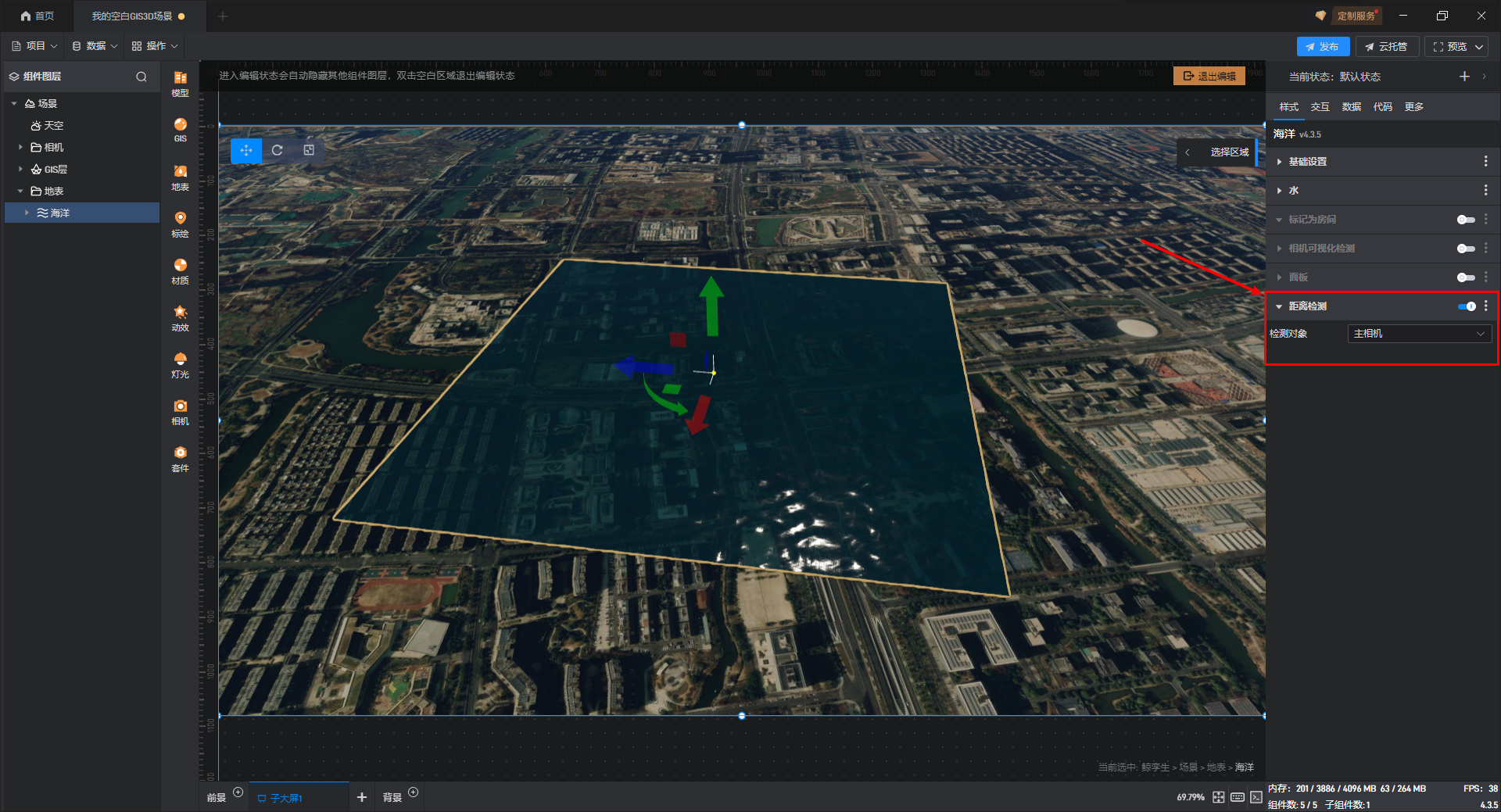
Task: Search component layers with magnifier icon
Action: point(142,77)
